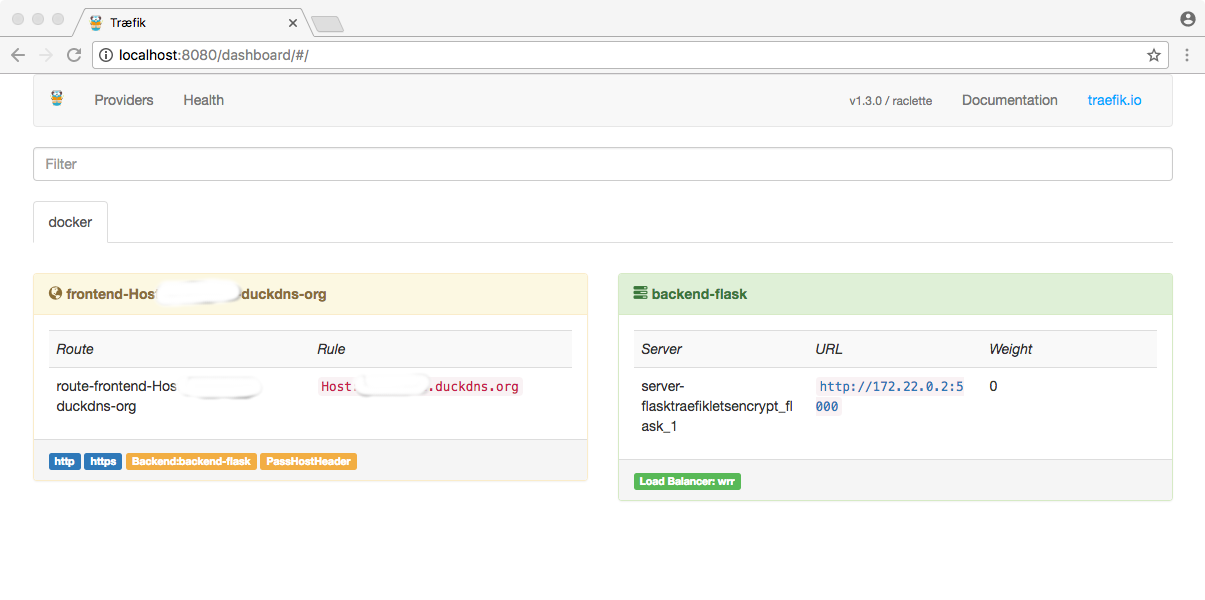Click the https entrypoint badge
The image size is (1205, 600).
point(103,461)
